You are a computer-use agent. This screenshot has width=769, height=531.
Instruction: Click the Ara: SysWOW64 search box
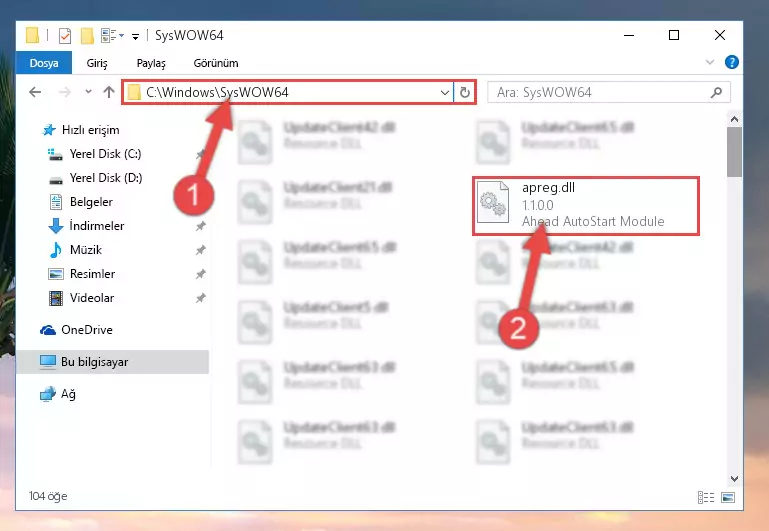click(609, 92)
